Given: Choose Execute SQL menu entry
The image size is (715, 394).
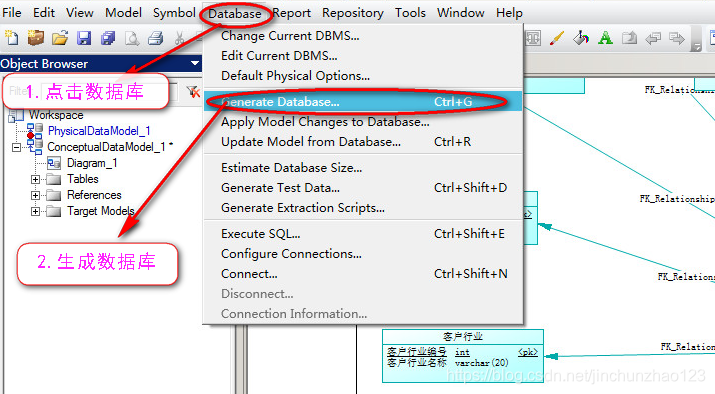Looking at the screenshot, I should click(363, 234).
